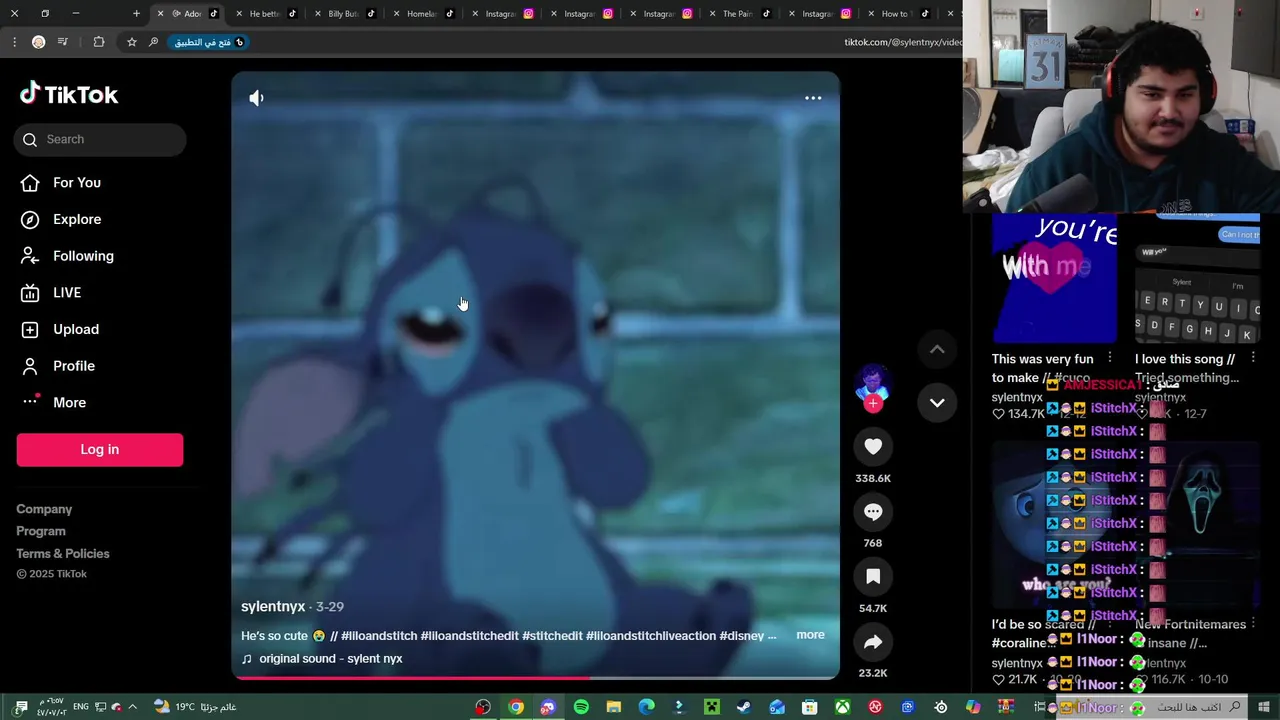Open Spotify from the taskbar
Screen dimensions: 1280x720
point(581,707)
